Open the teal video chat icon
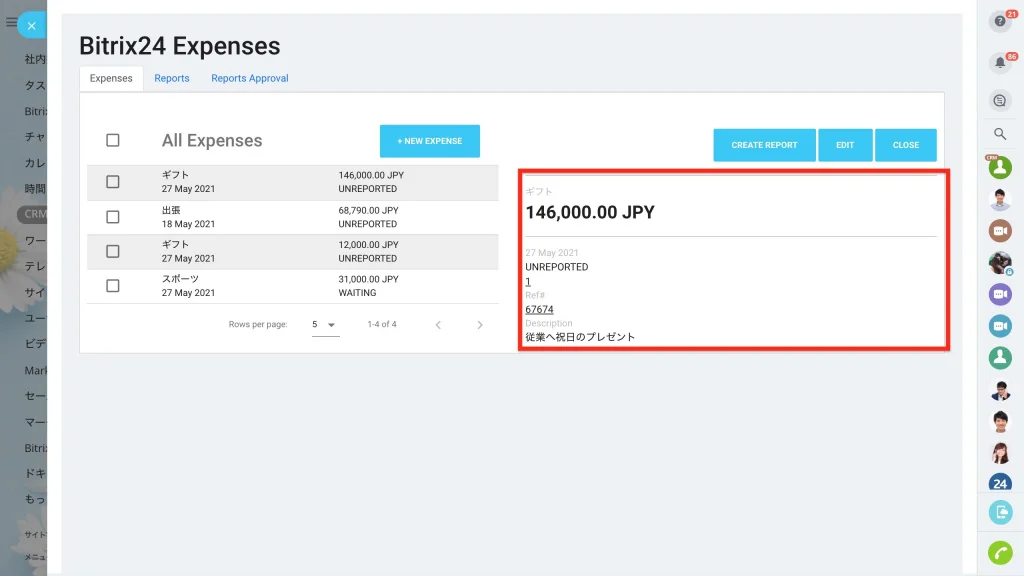The width and height of the screenshot is (1024, 576). click(1000, 325)
